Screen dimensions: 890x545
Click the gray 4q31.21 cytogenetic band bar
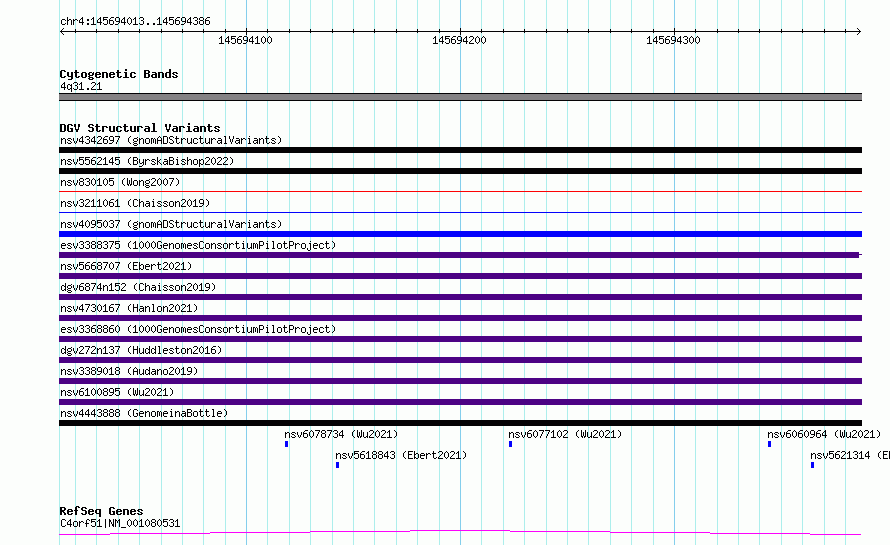coord(460,97)
